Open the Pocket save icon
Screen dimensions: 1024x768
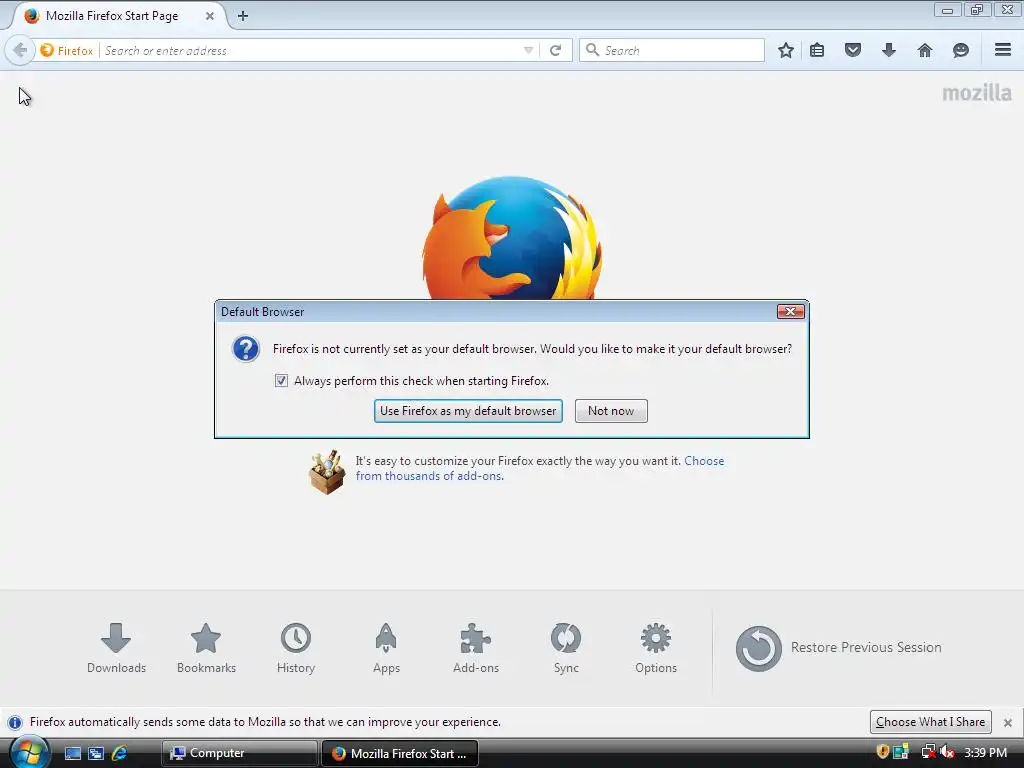[x=853, y=50]
